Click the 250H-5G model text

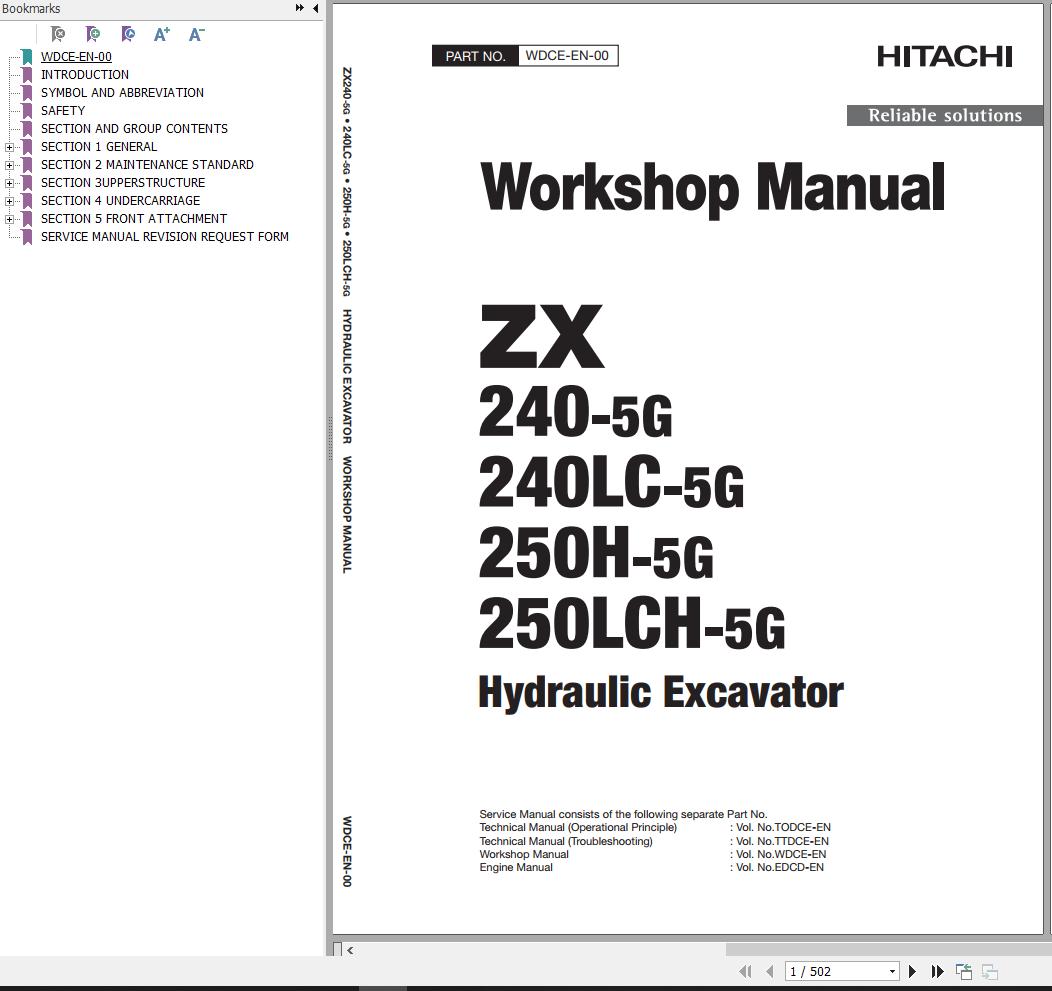[x=596, y=554]
